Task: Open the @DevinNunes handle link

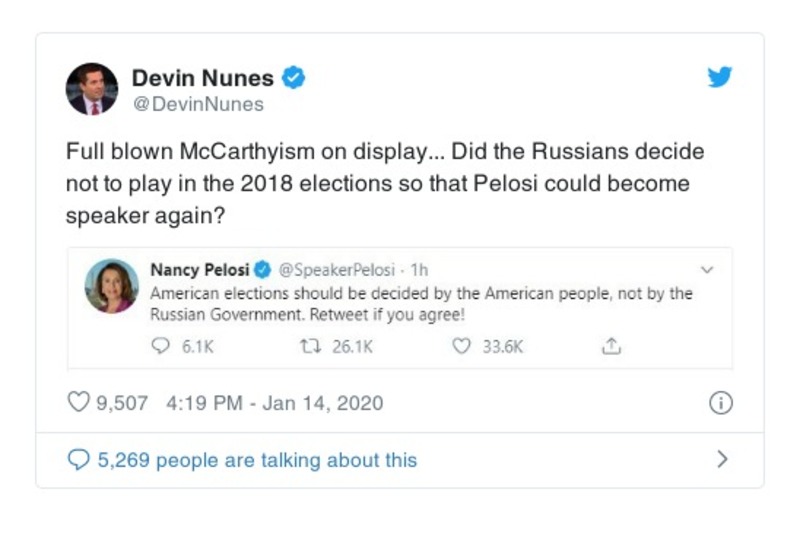Action: tap(198, 104)
